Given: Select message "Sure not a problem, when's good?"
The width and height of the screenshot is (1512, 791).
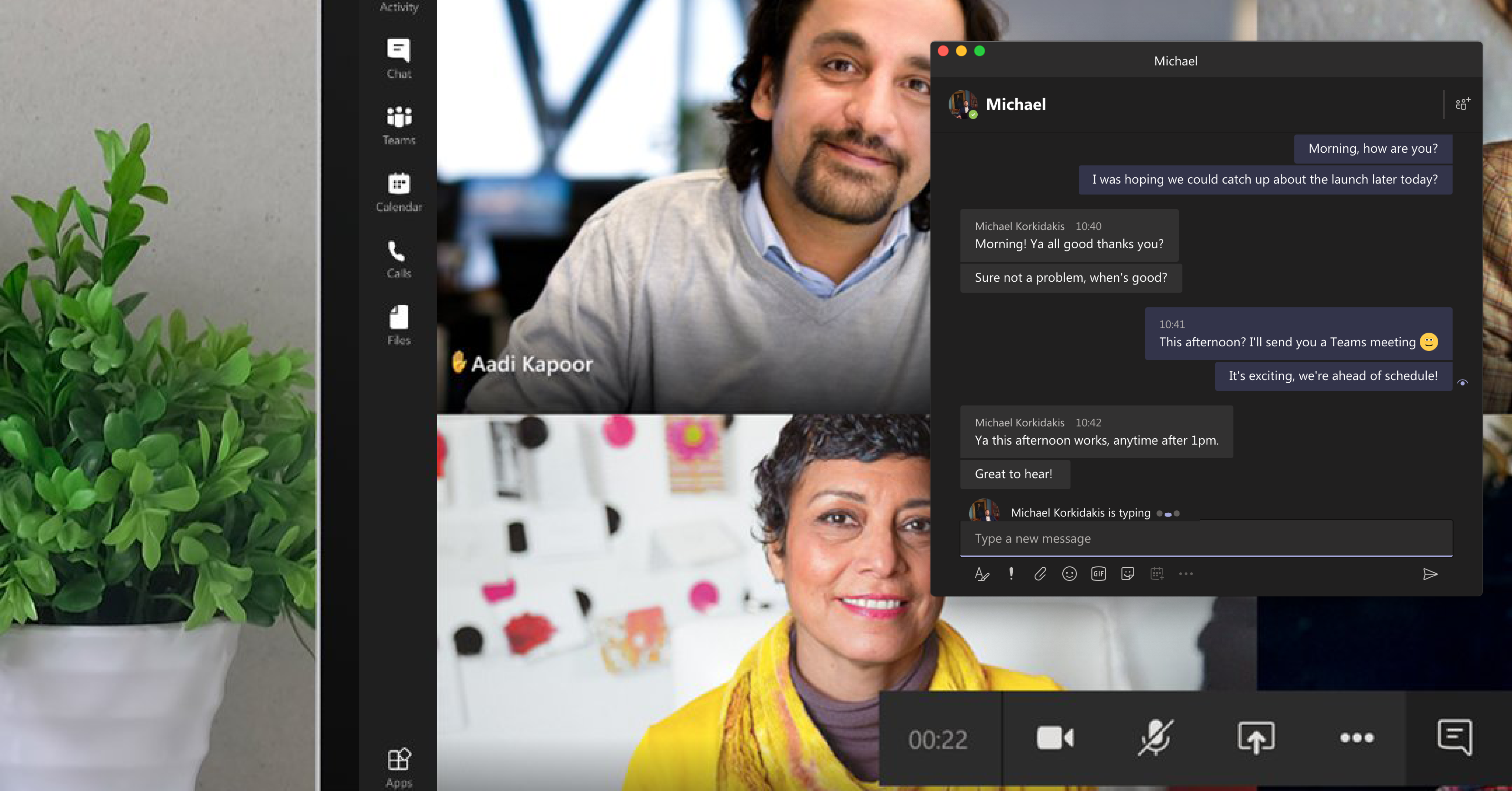Looking at the screenshot, I should pyautogui.click(x=1070, y=277).
